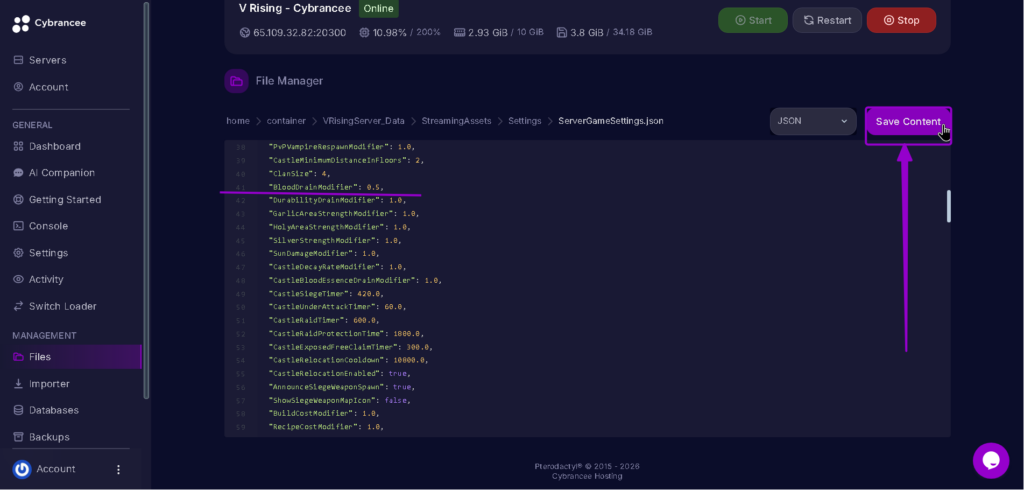Click the RecipeCostModifier line
The width and height of the screenshot is (1024, 490).
pyautogui.click(x=326, y=427)
